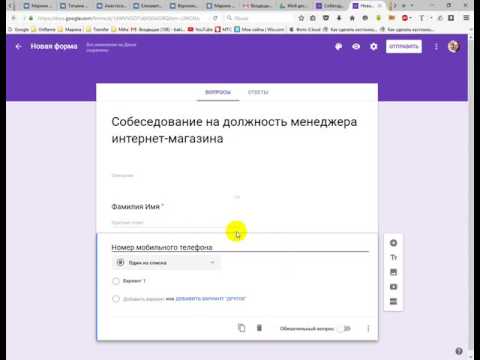This screenshot has width=480, height=360.
Task: Add title and description Tt icon
Action: pos(393,257)
